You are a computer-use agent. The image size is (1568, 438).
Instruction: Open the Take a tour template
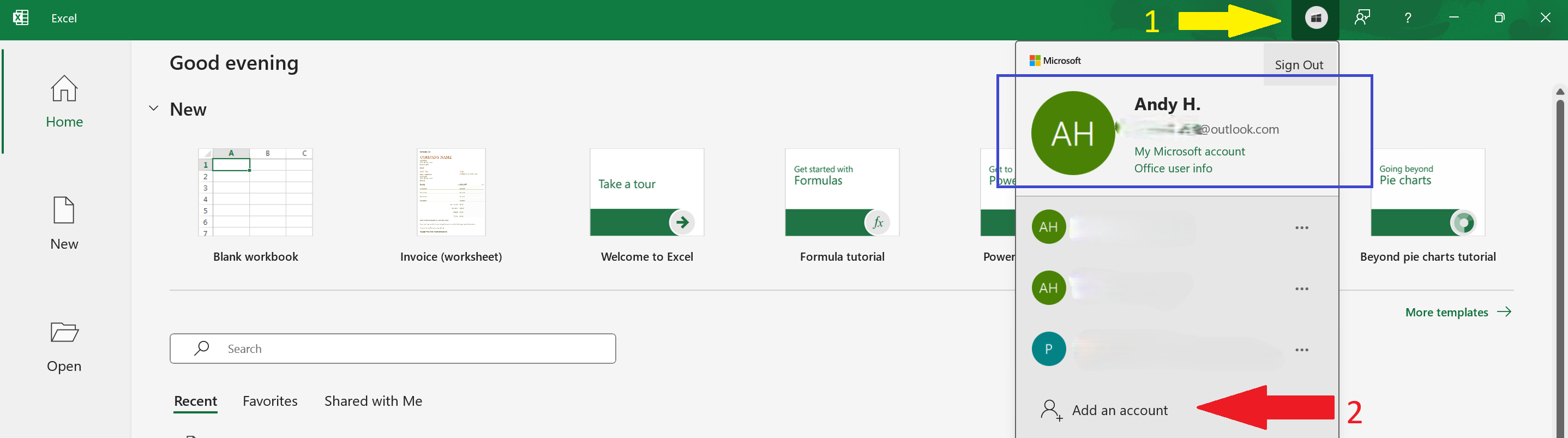click(x=646, y=193)
